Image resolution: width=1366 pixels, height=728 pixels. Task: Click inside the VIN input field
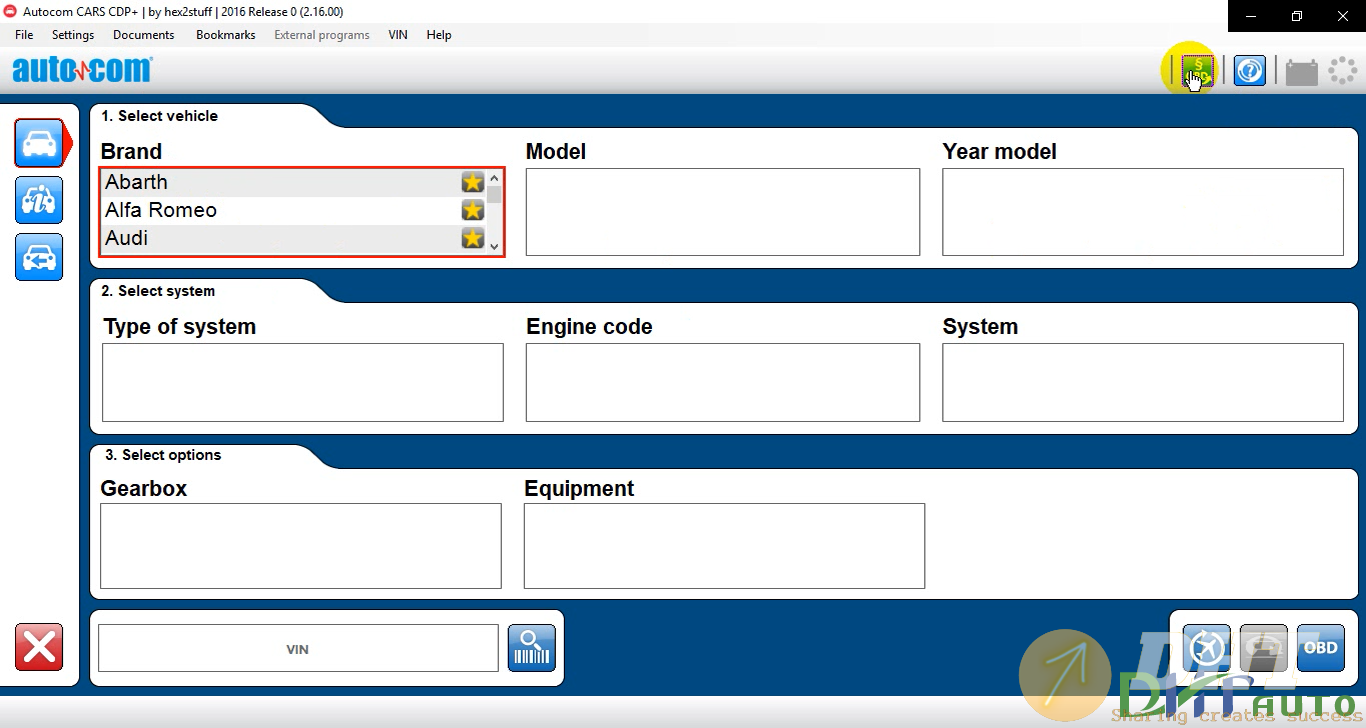[298, 649]
